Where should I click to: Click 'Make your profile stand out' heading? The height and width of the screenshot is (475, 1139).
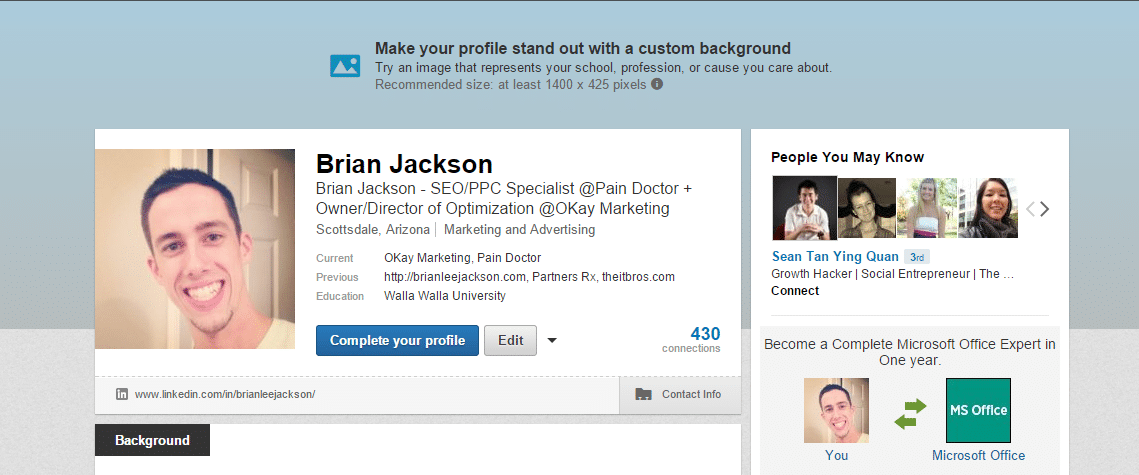click(583, 49)
